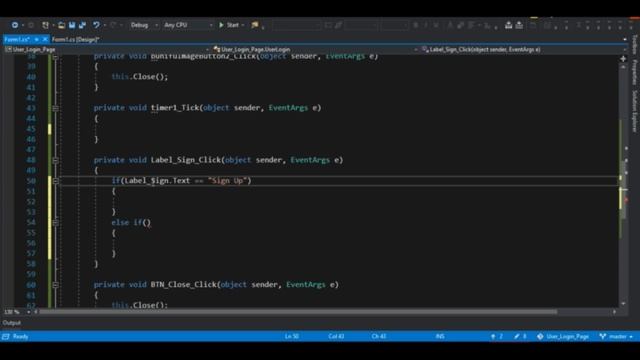Open the Label_Sign_Click member dropdown
Image resolution: width=640 pixels, height=360 pixels.
point(524,49)
